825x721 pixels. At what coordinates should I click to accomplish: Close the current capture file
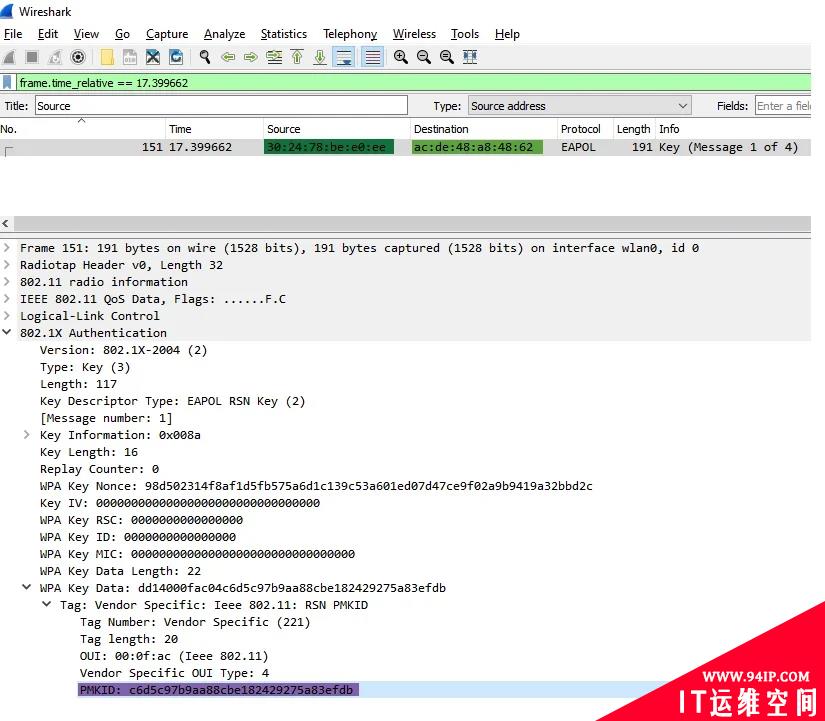[153, 57]
